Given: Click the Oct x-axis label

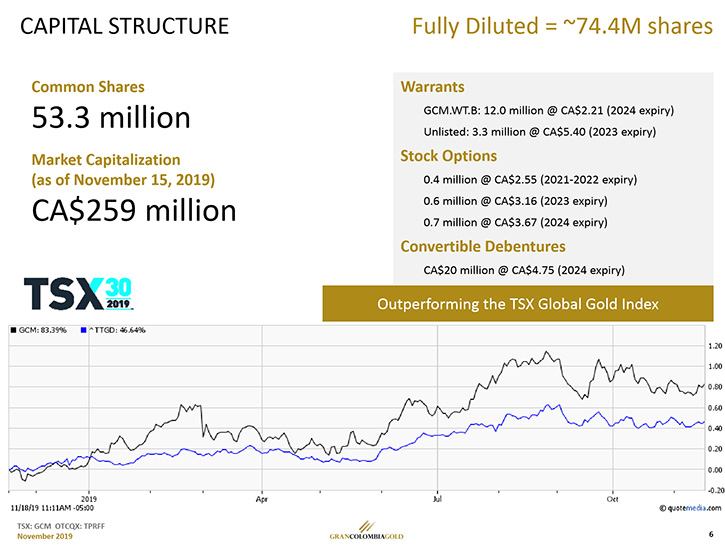Looking at the screenshot, I should tap(613, 499).
